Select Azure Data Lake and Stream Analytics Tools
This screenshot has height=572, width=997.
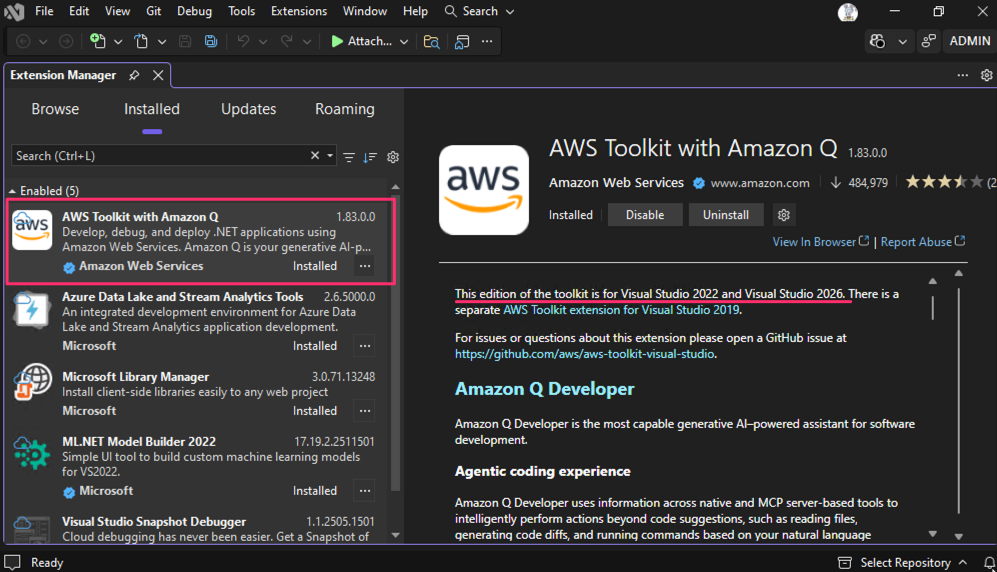[182, 297]
